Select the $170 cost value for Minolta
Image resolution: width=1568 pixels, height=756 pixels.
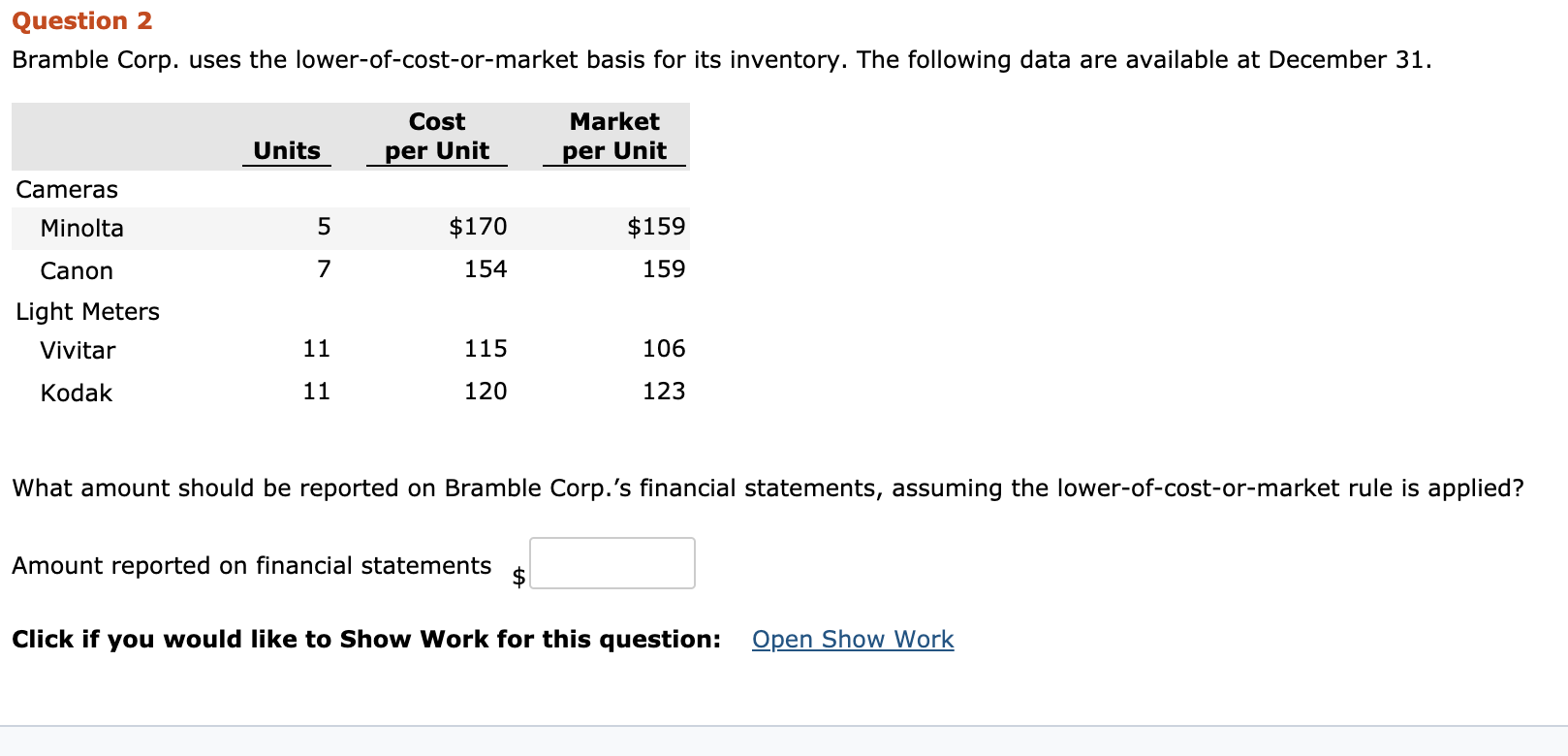[x=478, y=226]
